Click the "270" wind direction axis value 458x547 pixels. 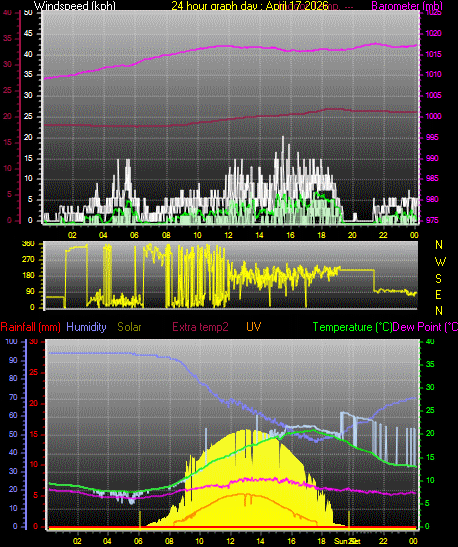(28, 260)
